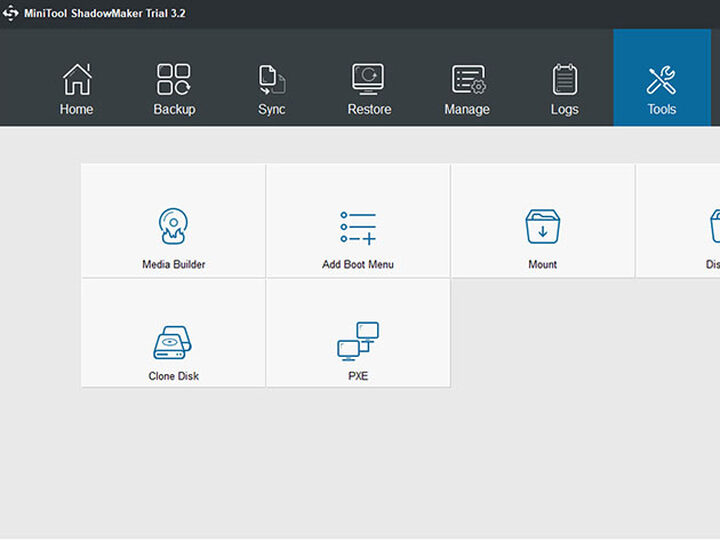Open the Clone Disk drive icon

[174, 342]
